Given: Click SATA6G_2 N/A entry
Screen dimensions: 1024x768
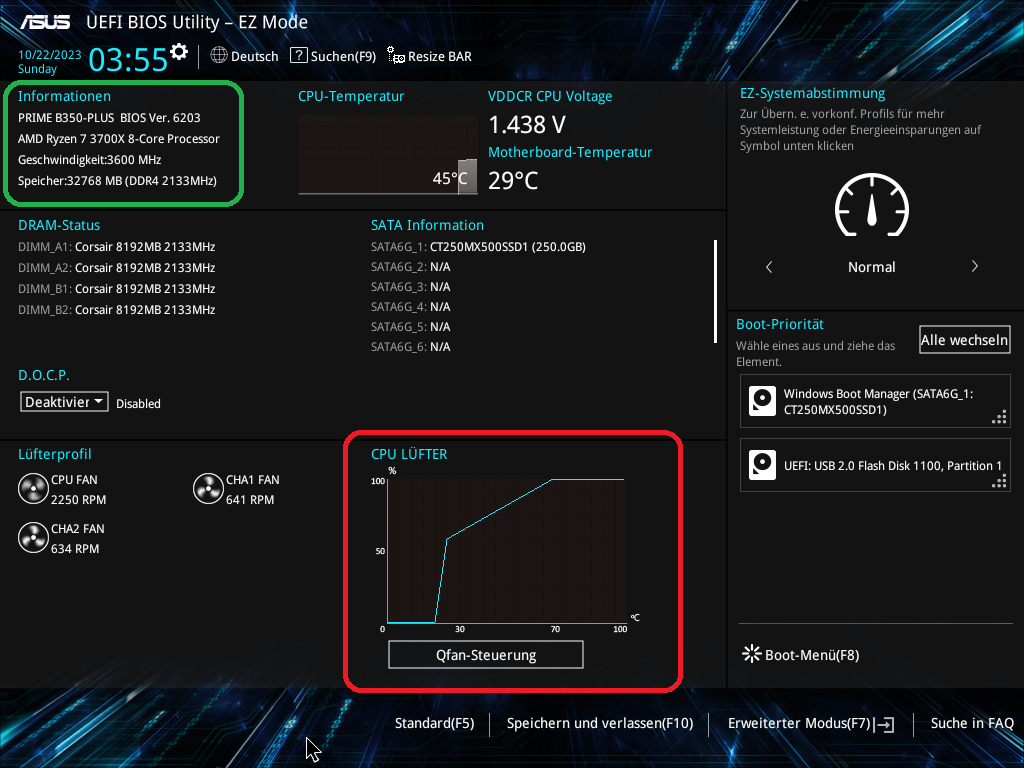Looking at the screenshot, I should [x=411, y=267].
